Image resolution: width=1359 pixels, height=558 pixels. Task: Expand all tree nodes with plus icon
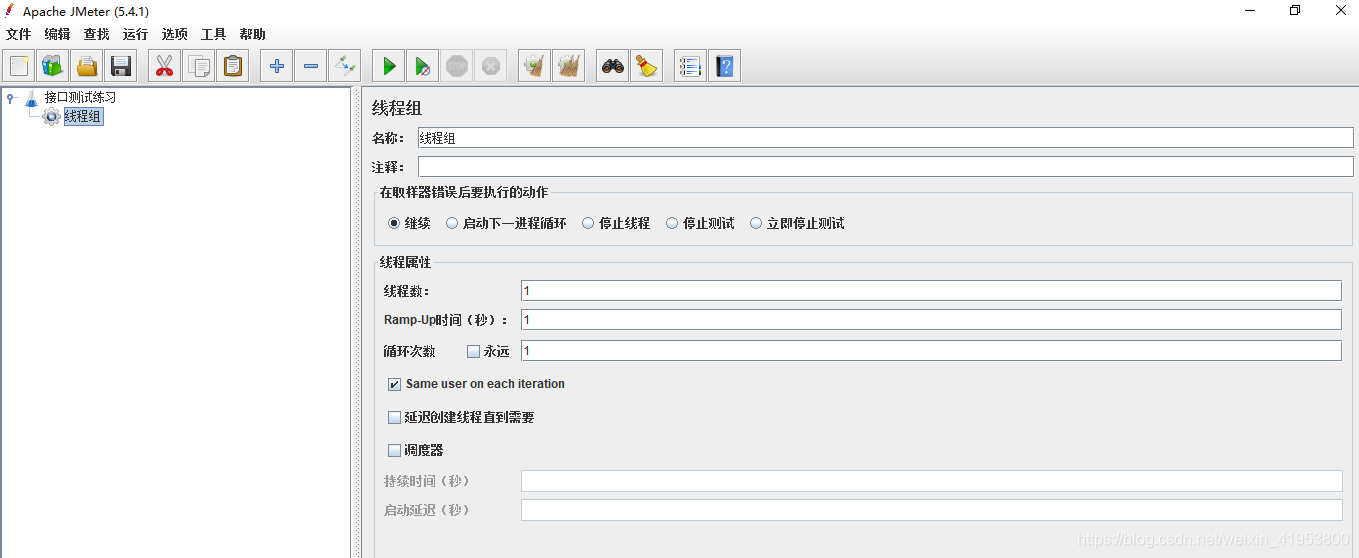277,66
